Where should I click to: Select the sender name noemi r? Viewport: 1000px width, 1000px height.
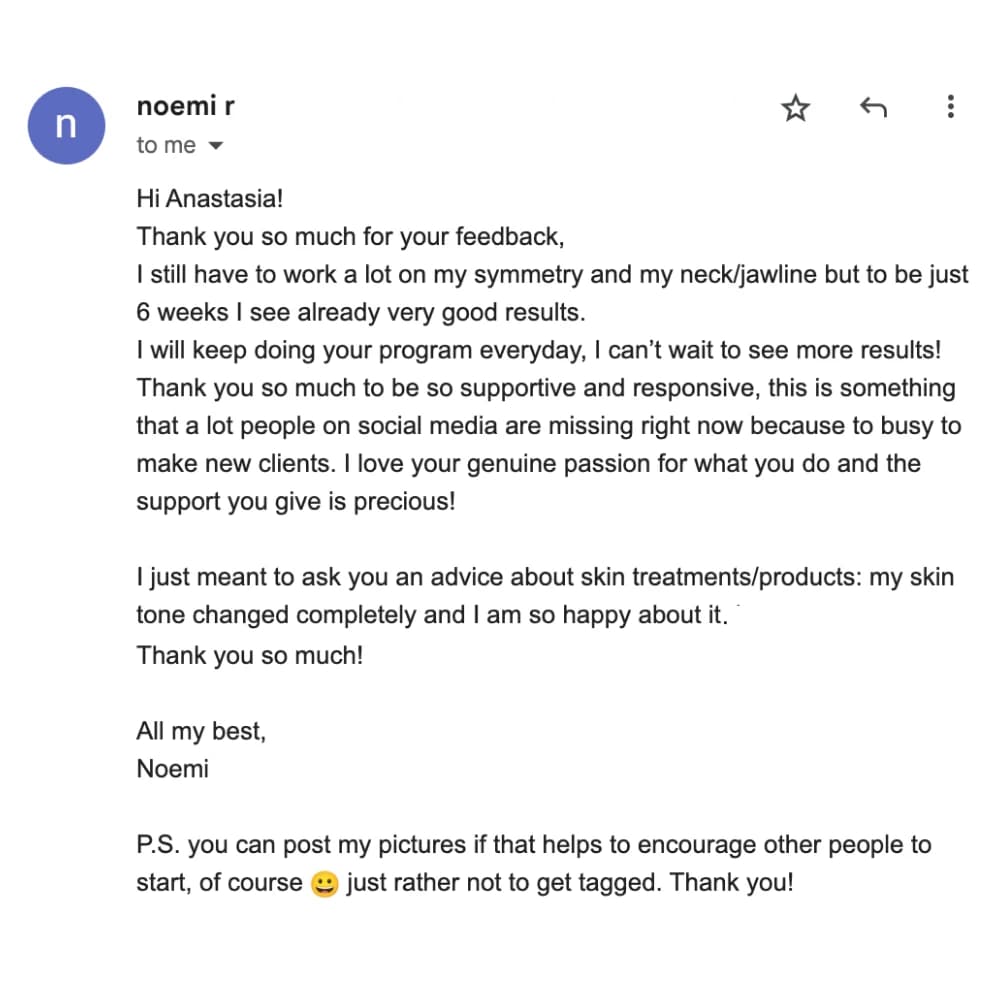185,106
